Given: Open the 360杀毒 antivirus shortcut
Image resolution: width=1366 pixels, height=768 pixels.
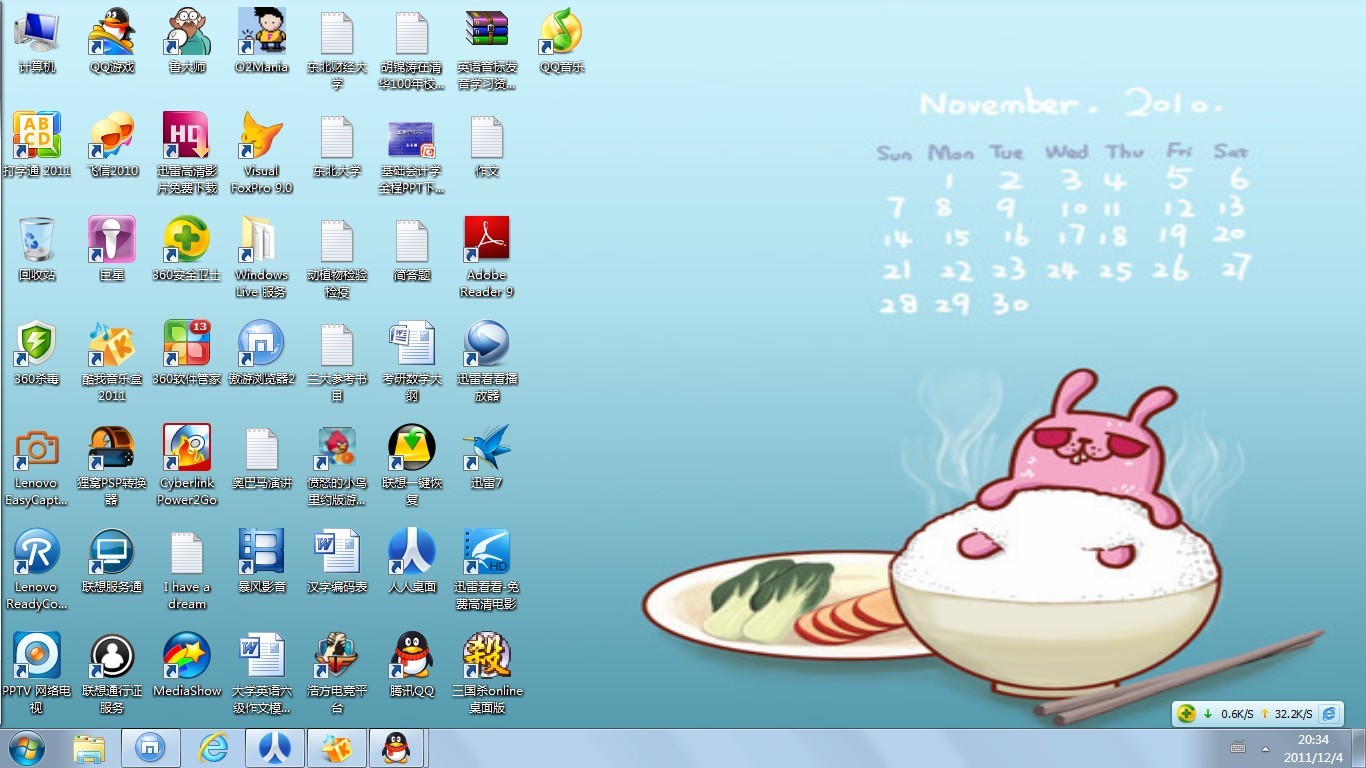Looking at the screenshot, I should 37,353.
